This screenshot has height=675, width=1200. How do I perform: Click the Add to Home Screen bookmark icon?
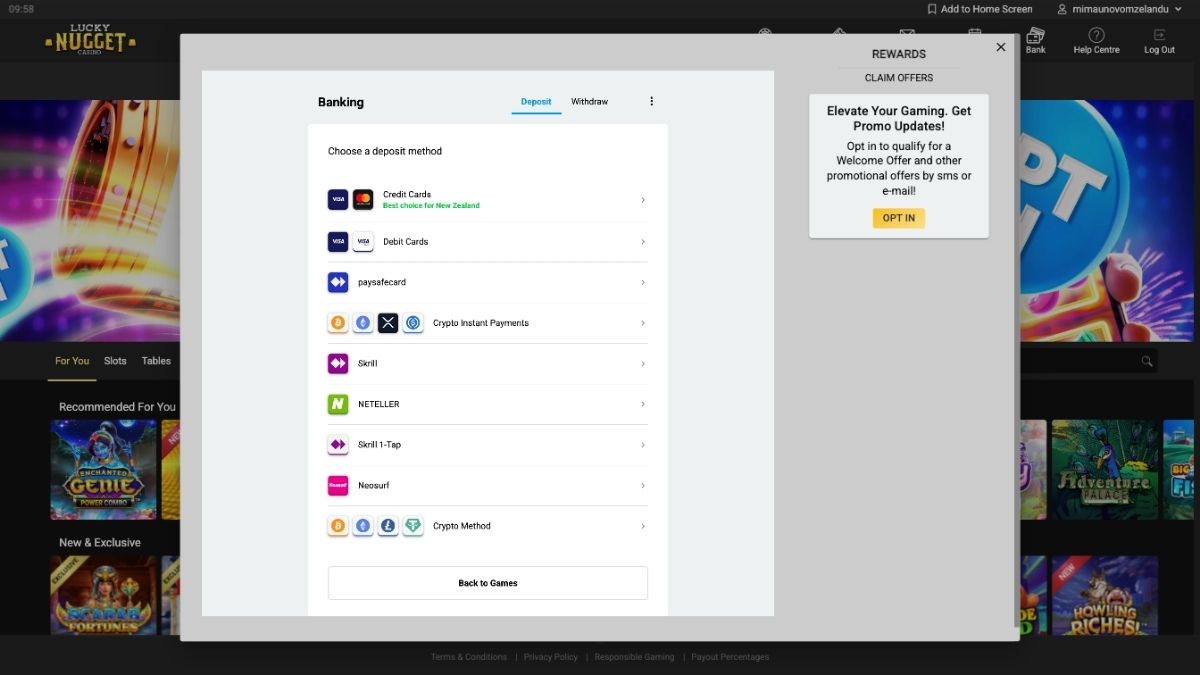pyautogui.click(x=932, y=9)
